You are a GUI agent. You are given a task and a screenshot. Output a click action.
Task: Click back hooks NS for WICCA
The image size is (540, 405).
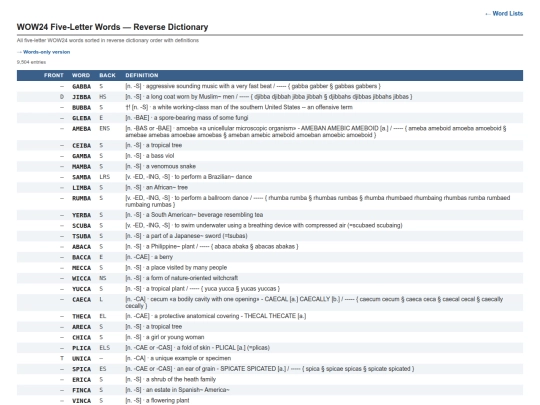click(103, 278)
